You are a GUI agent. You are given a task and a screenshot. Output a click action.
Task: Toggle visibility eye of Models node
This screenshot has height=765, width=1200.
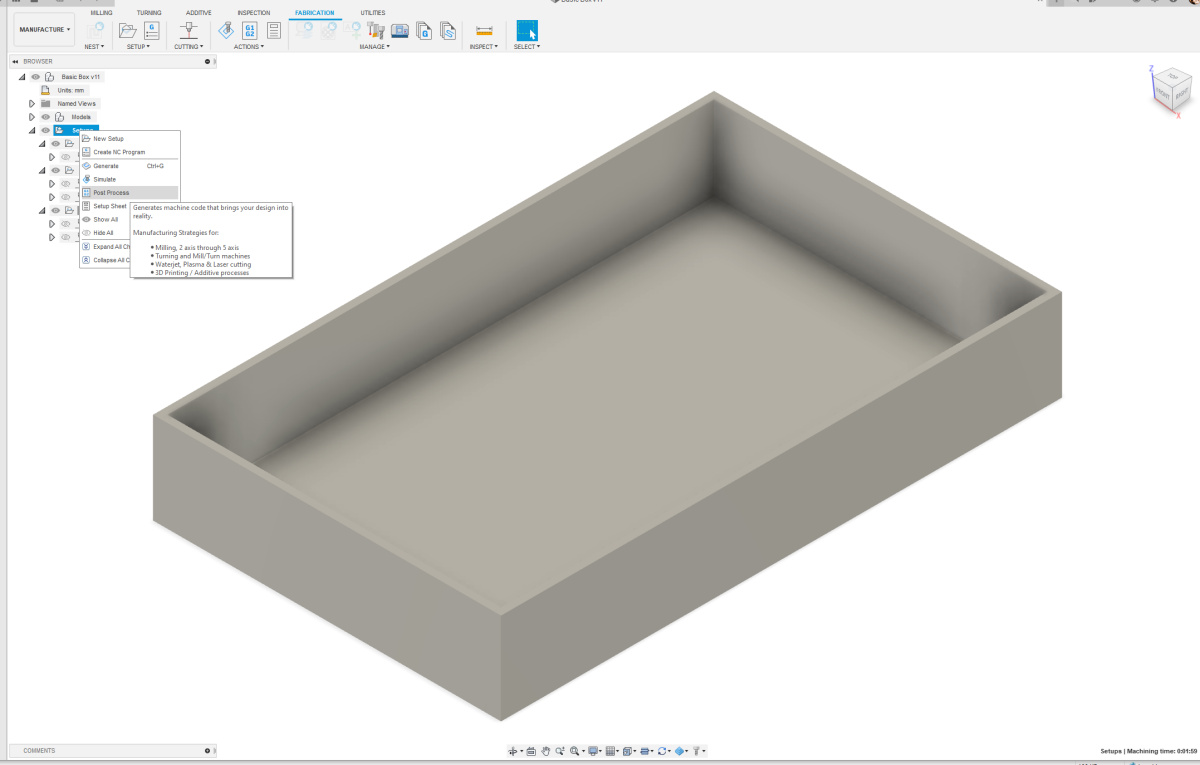46,117
